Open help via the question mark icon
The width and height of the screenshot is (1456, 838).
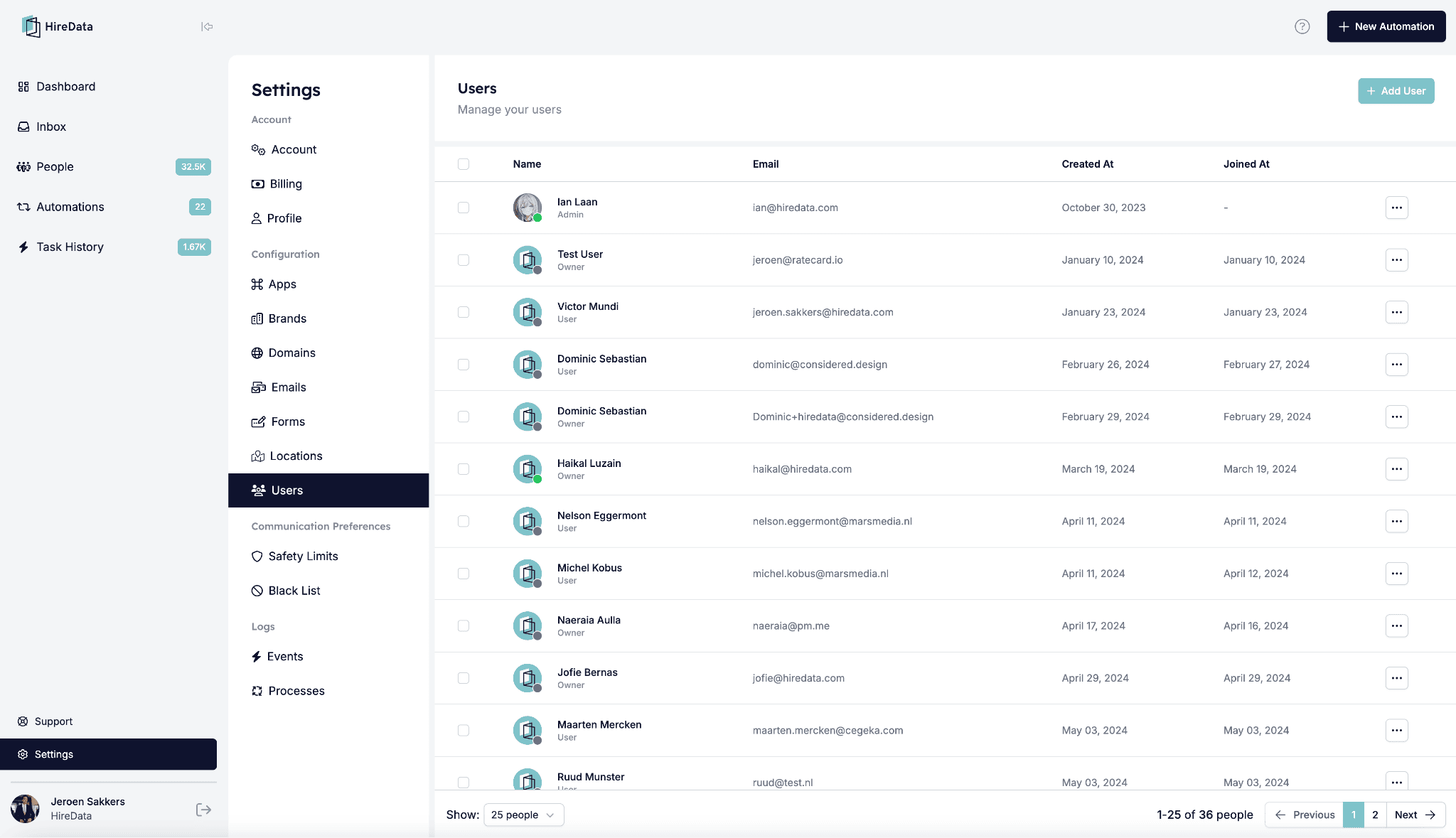1302,26
